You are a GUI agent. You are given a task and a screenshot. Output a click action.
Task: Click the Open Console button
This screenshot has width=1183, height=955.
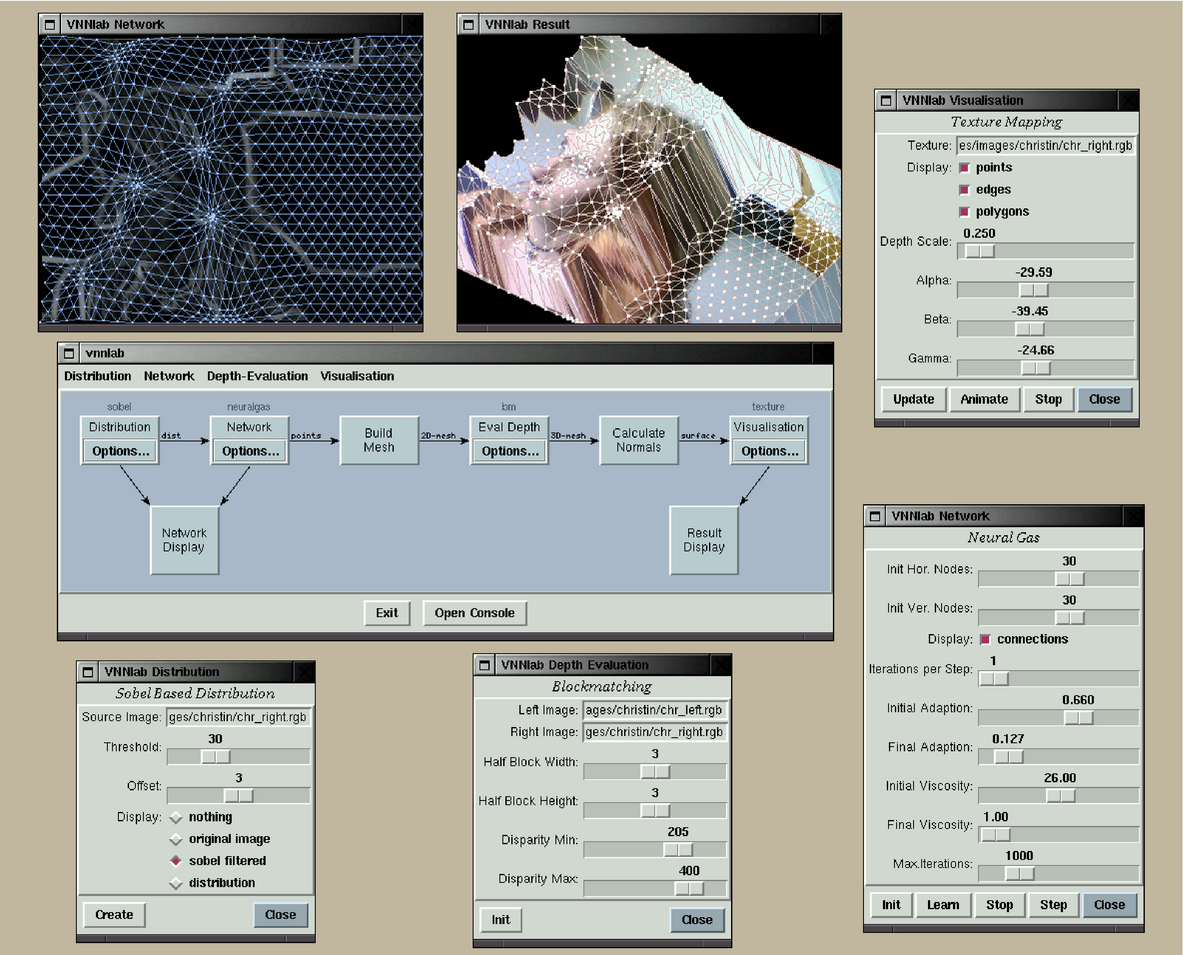pos(474,613)
